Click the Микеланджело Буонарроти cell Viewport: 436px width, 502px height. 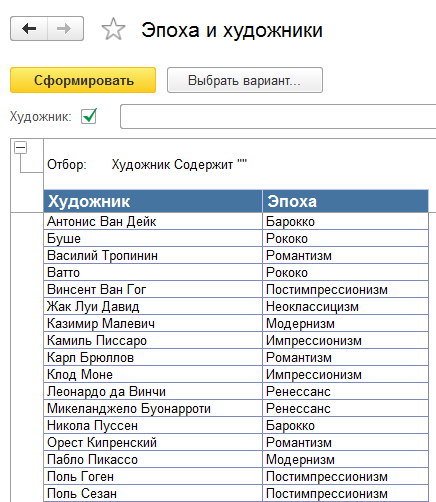(x=153, y=408)
